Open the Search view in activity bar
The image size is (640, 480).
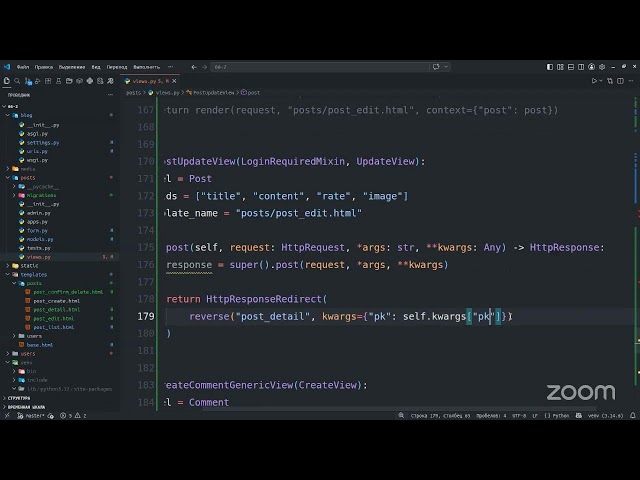17,81
